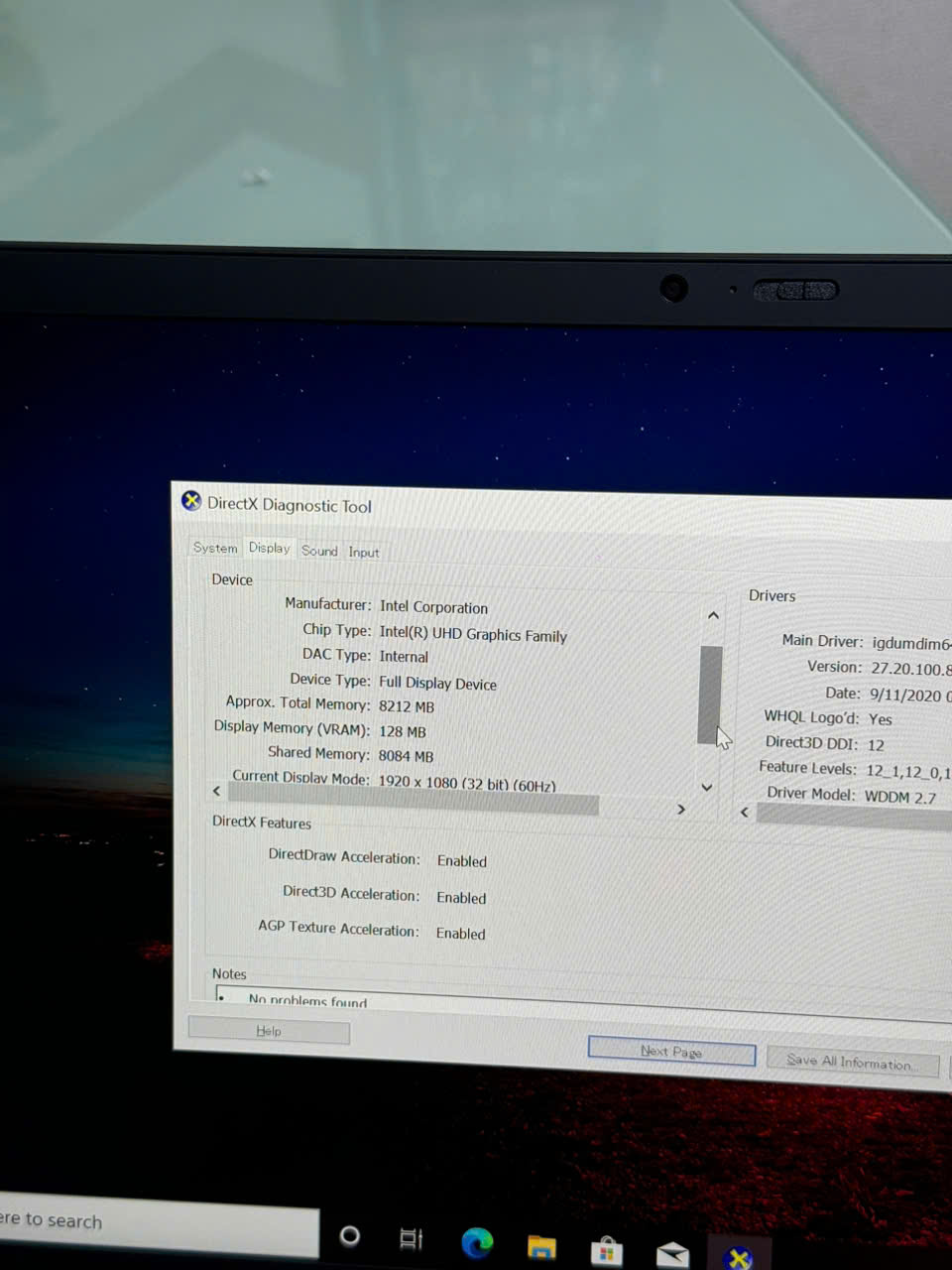Click the 'No problems found' note text

pos(307,1001)
